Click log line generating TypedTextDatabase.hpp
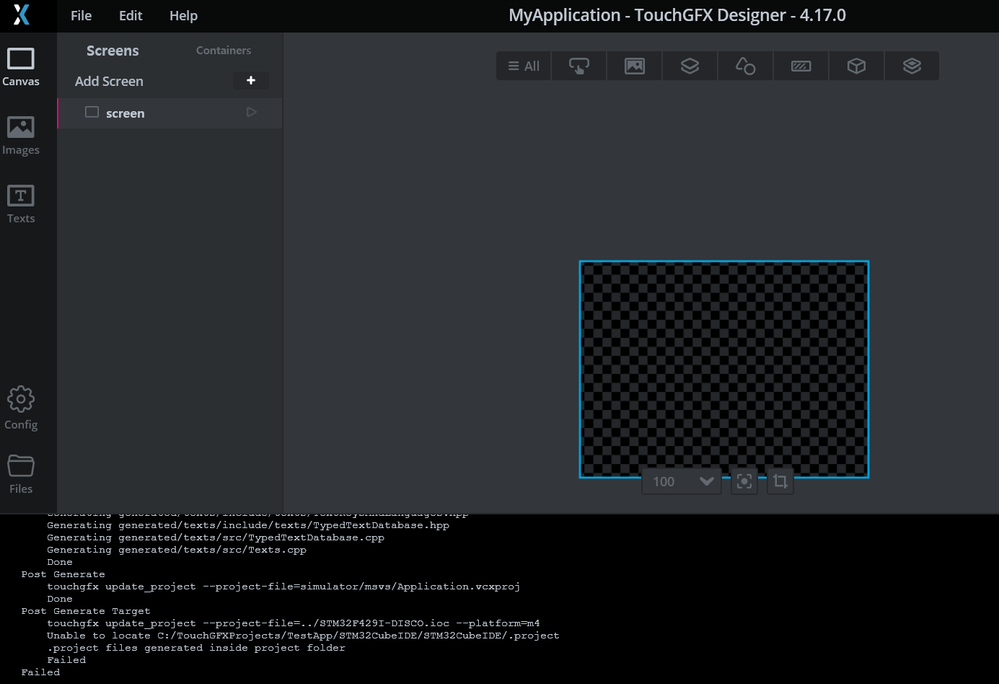The image size is (999, 684). tap(248, 525)
